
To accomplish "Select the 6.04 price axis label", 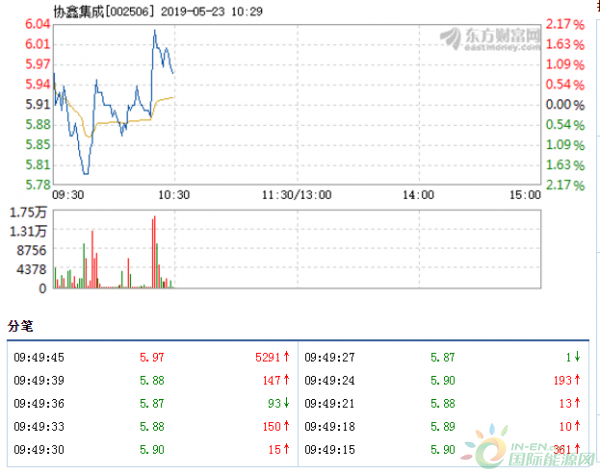I will 38,24.
